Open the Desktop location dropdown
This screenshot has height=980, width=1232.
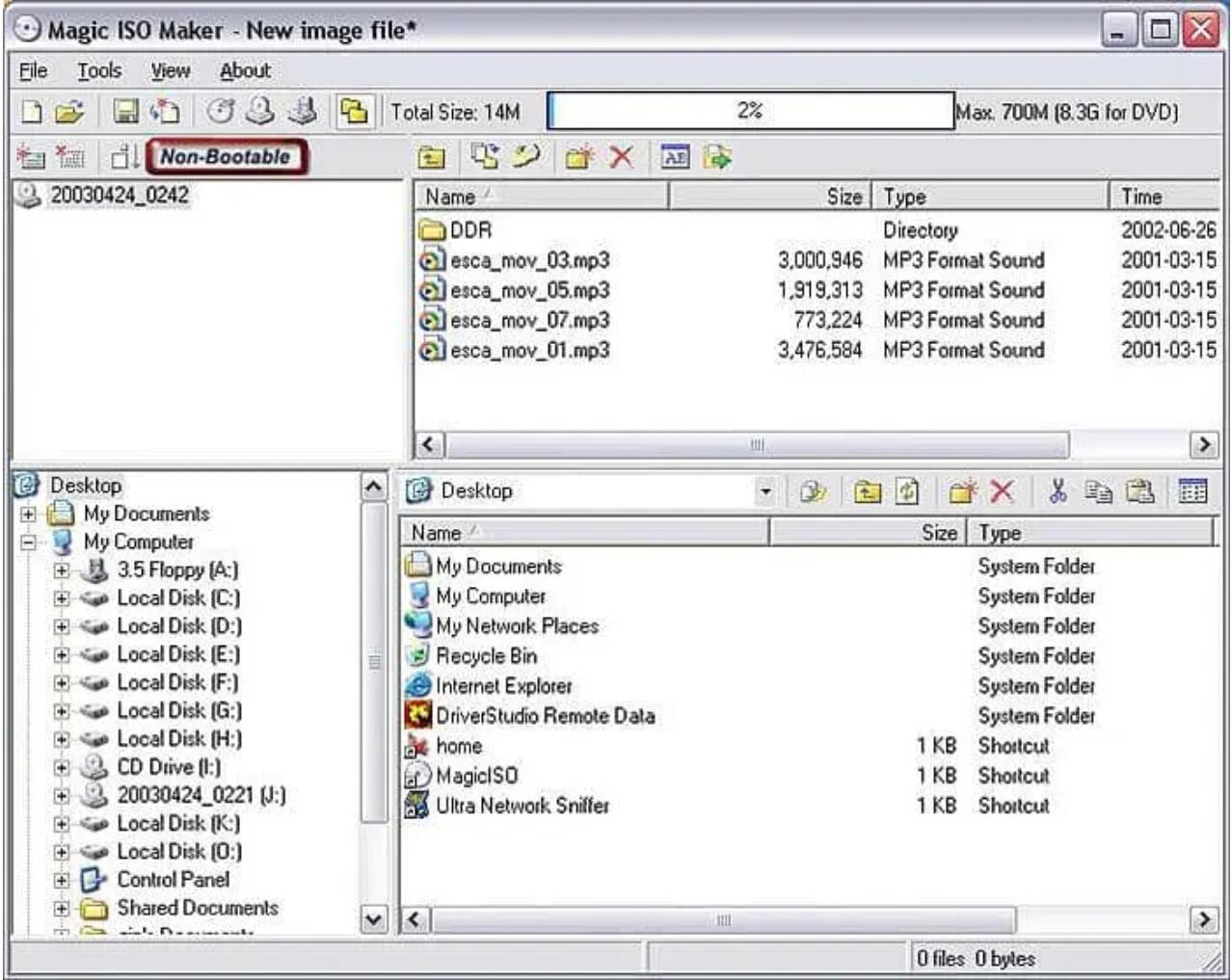click(767, 491)
